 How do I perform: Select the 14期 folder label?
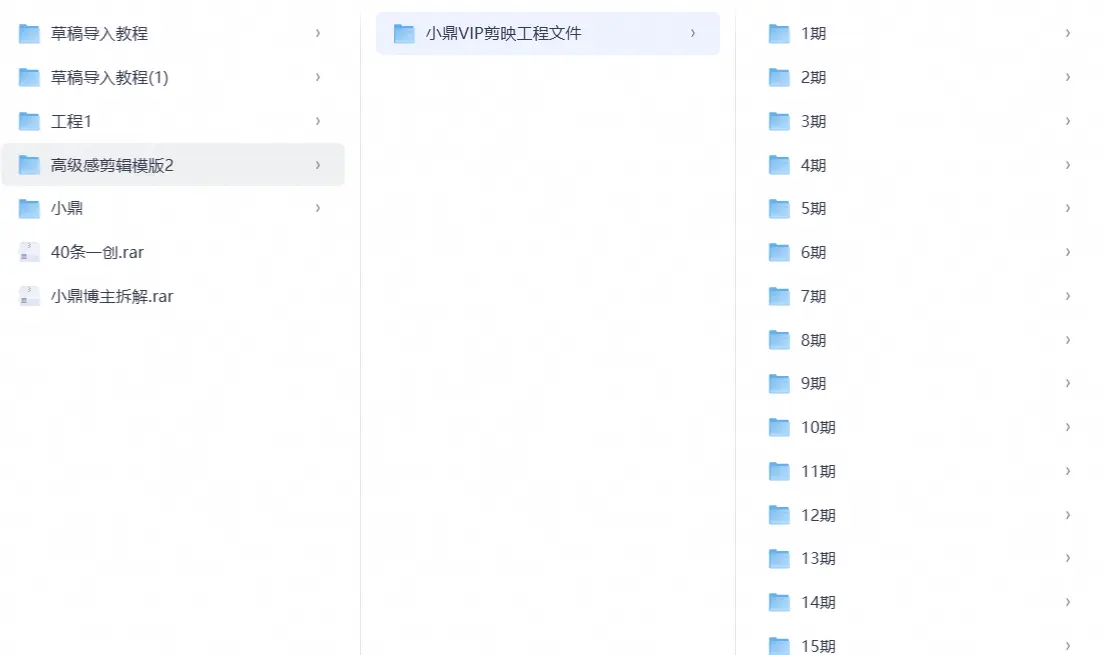[x=818, y=603]
